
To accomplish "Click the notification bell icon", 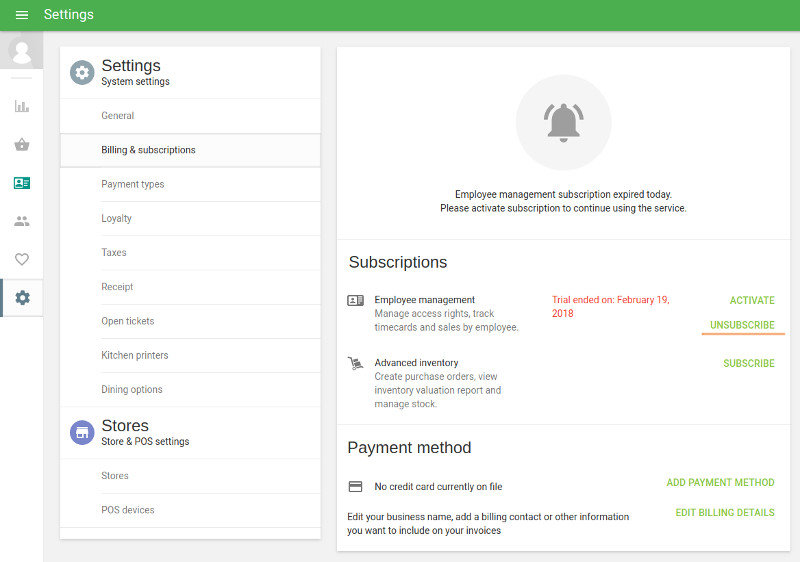I will click(x=563, y=123).
